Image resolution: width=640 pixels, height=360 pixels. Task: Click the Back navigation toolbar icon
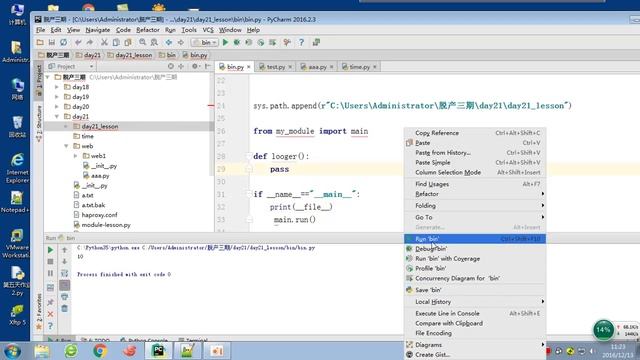[x=169, y=42]
